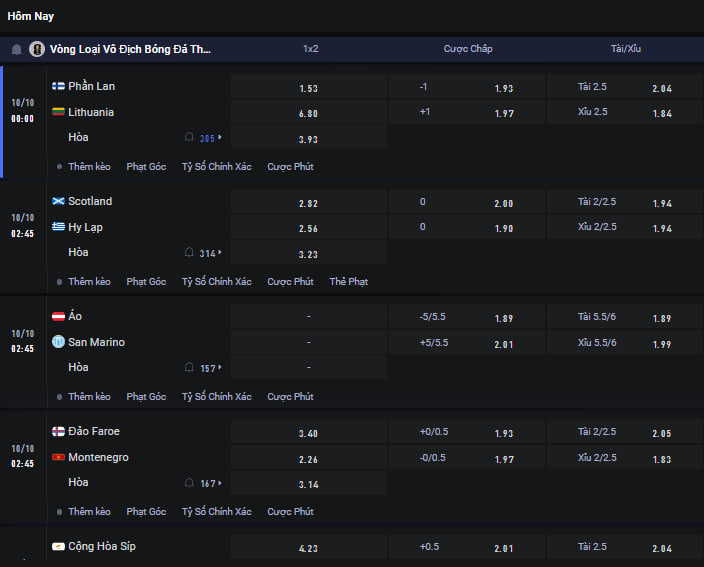Screen dimensions: 704x567
Task: Click the Phần Lan flag icon
Action: (58, 86)
